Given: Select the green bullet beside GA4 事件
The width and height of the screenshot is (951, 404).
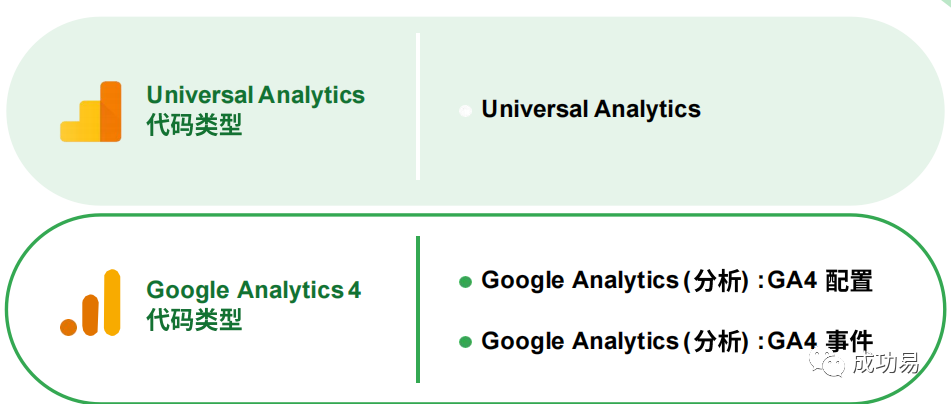Looking at the screenshot, I should pos(465,342).
